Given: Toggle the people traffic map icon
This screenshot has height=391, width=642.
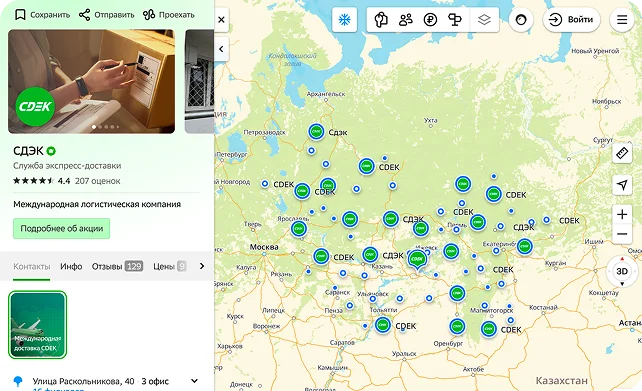Looking at the screenshot, I should pos(406,20).
